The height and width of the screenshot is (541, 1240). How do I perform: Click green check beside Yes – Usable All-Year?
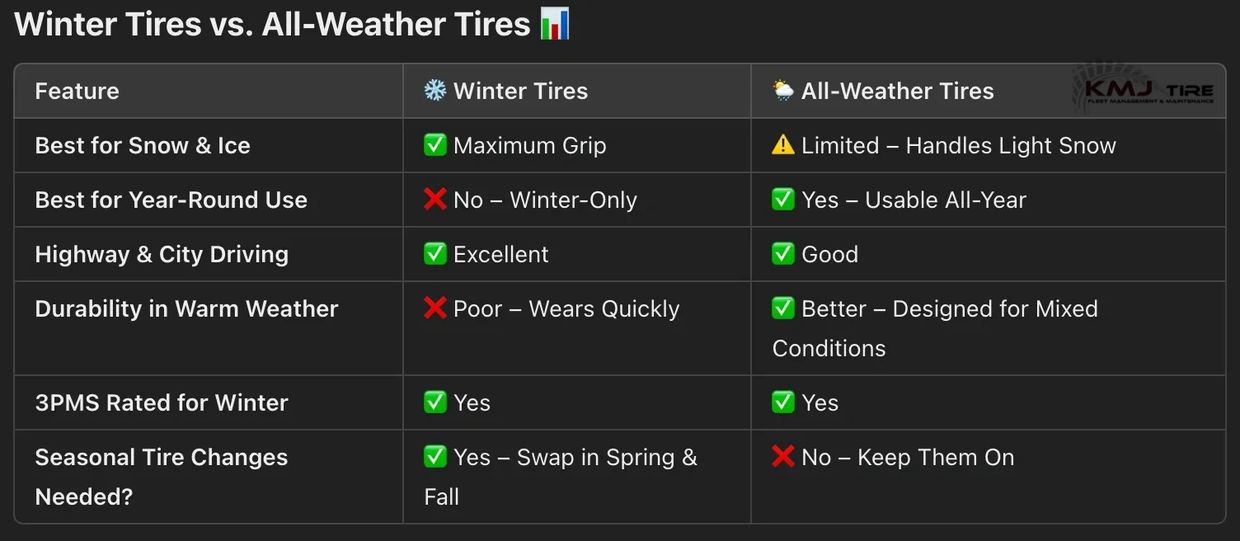point(783,199)
